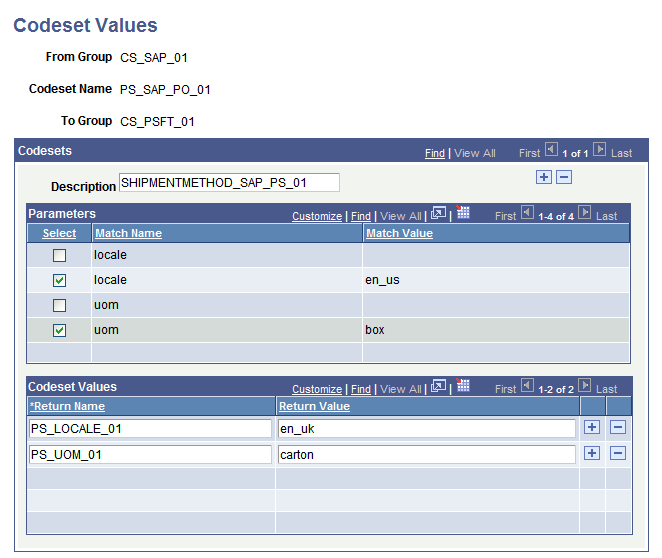Viewport: 662px width, 558px height.
Task: Sort by Return Name column header
Action: tap(67, 406)
